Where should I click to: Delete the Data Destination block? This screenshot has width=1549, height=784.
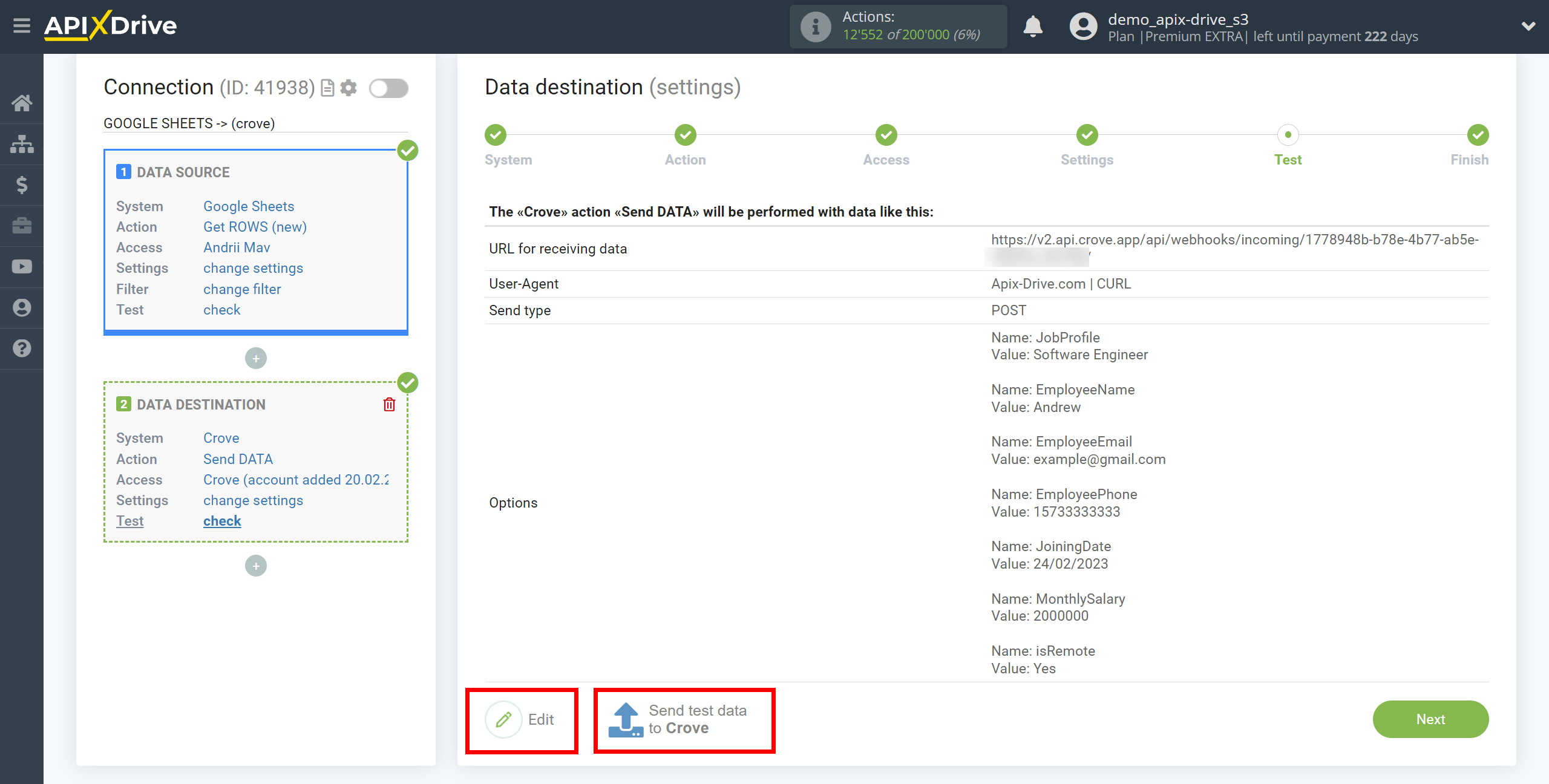pyautogui.click(x=389, y=404)
